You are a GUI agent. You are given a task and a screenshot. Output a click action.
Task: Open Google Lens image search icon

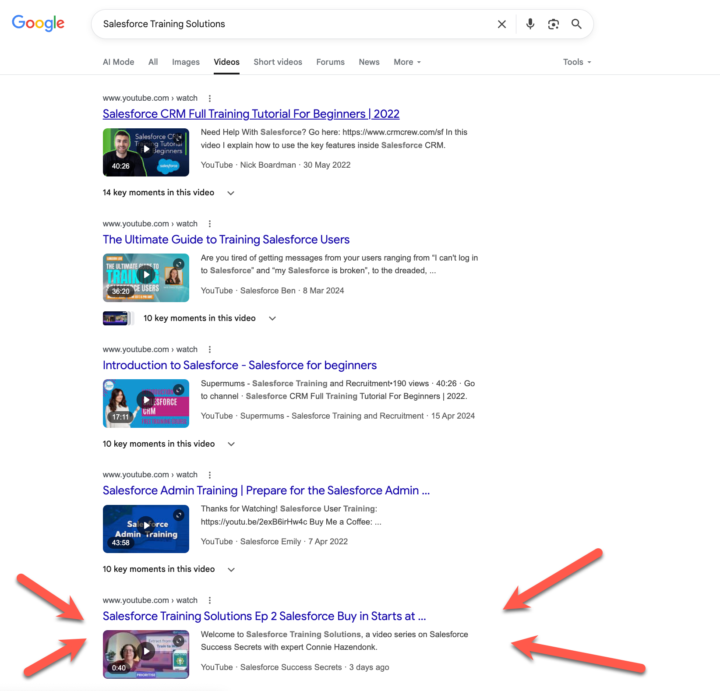[553, 24]
